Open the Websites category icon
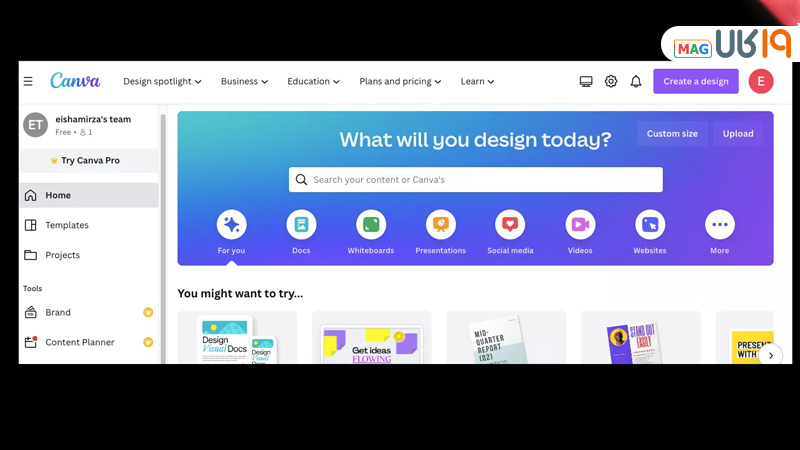 coord(650,224)
